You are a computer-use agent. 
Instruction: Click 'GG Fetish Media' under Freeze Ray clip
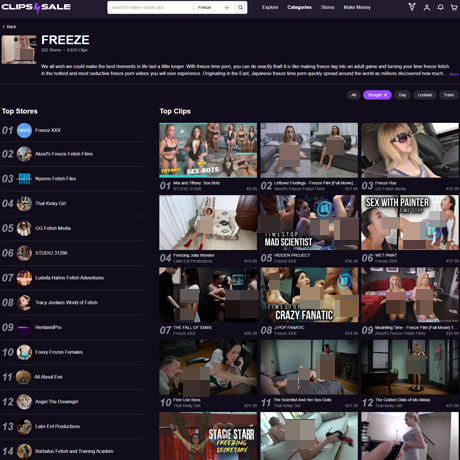[390, 189]
